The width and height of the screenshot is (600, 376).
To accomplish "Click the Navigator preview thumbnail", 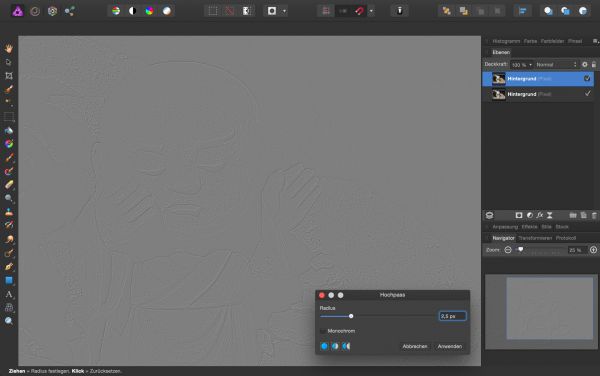I will (x=541, y=311).
